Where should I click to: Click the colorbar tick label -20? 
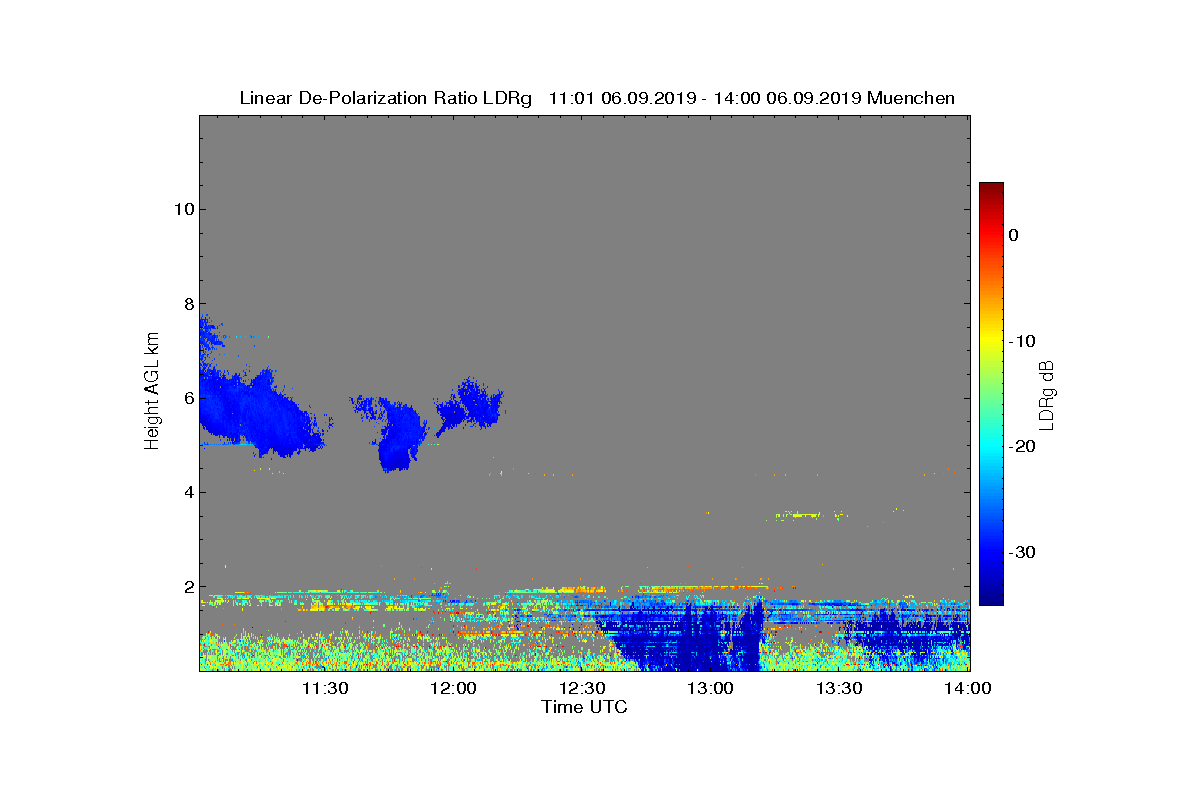coord(1022,447)
